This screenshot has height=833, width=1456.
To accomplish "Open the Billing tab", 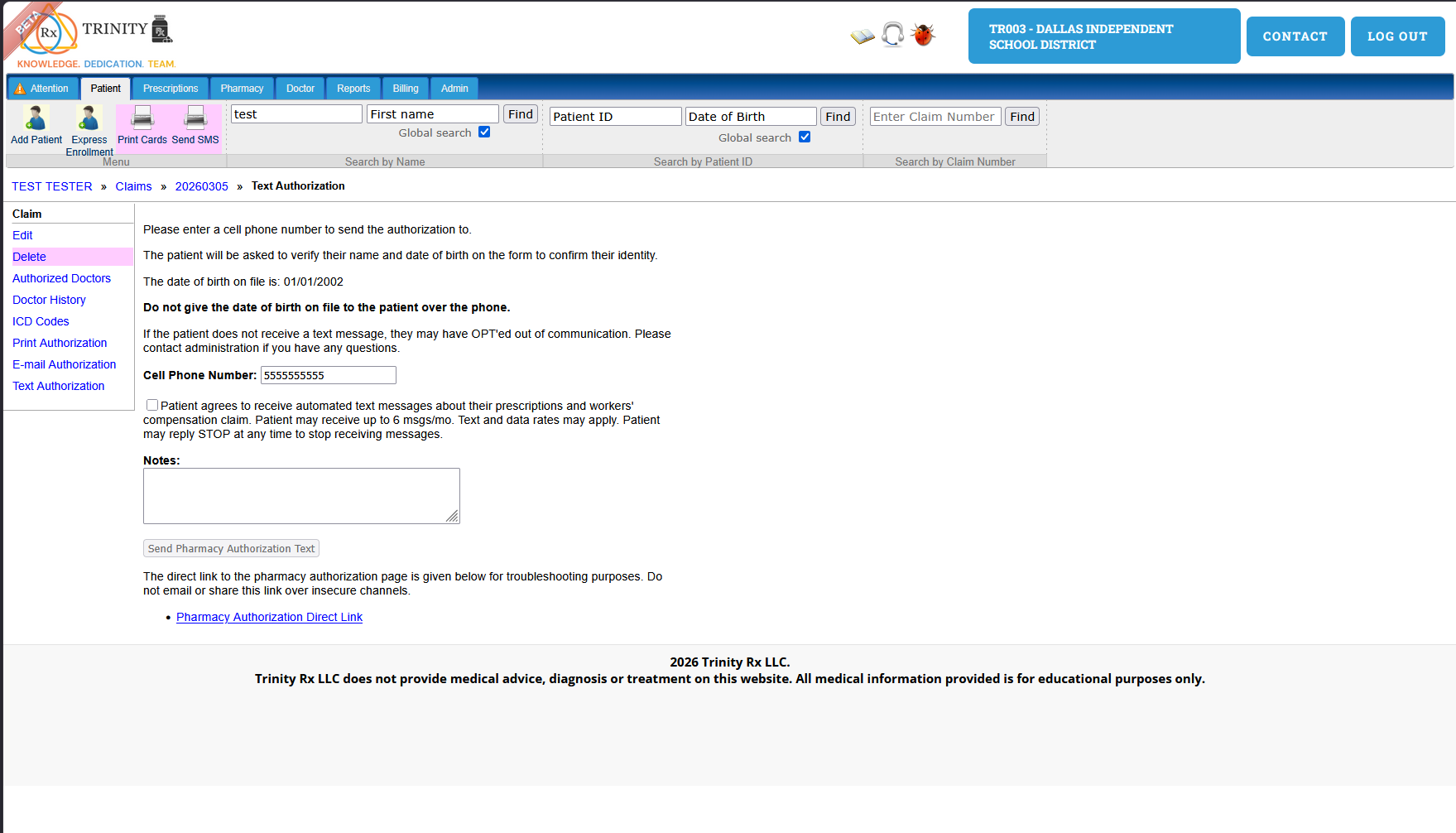I will pos(405,88).
